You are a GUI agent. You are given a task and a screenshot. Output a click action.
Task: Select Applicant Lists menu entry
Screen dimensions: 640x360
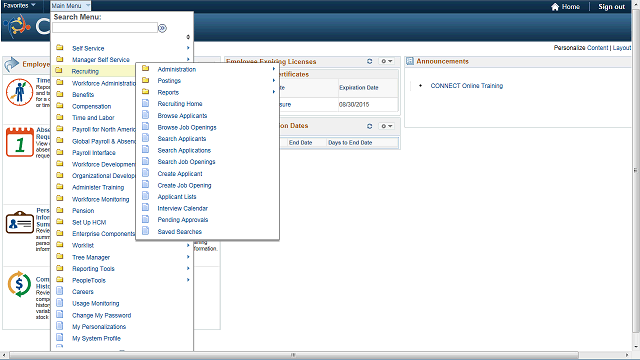177,197
